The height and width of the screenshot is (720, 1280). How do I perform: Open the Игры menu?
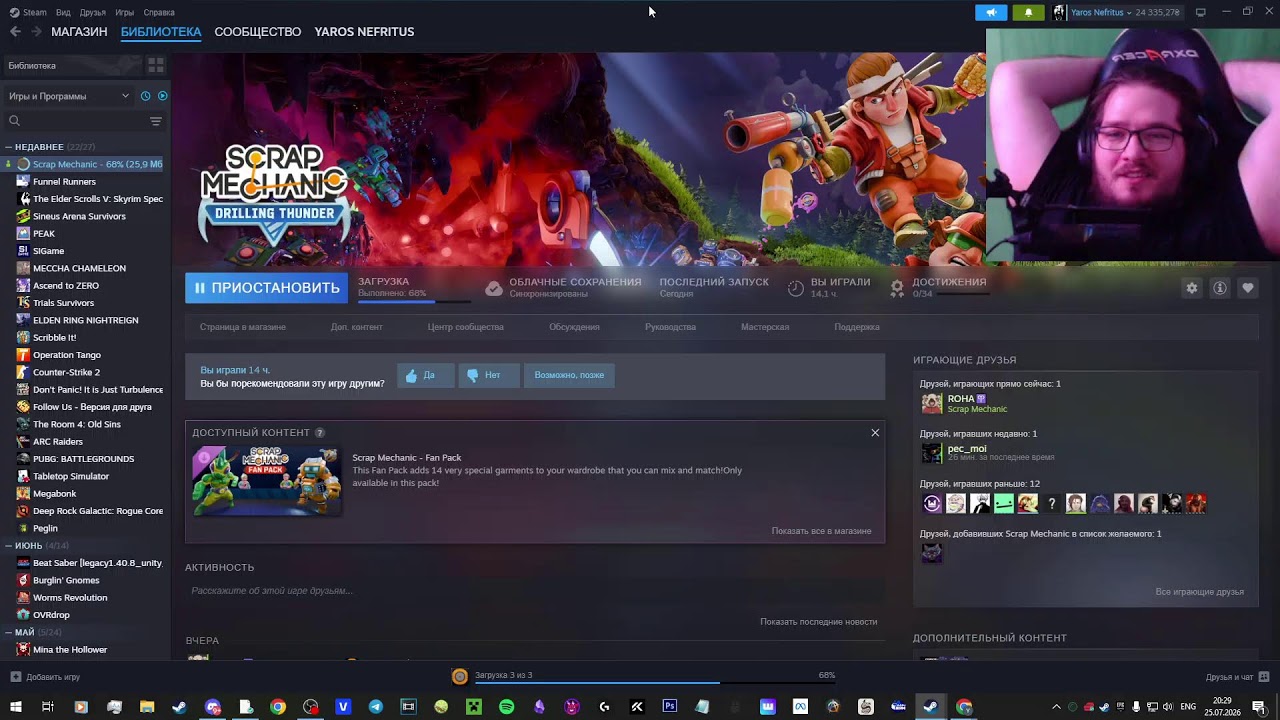[125, 12]
